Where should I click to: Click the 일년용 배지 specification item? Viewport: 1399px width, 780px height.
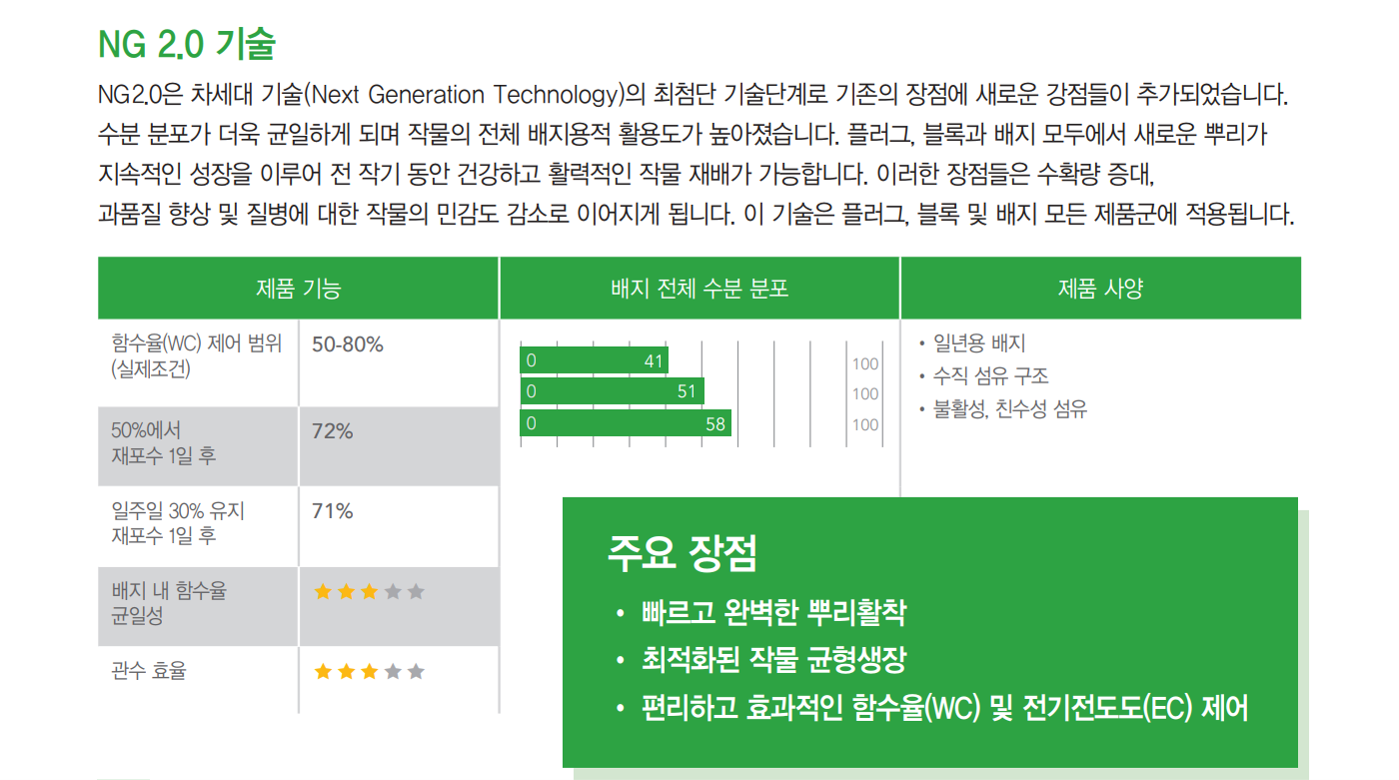tap(979, 344)
